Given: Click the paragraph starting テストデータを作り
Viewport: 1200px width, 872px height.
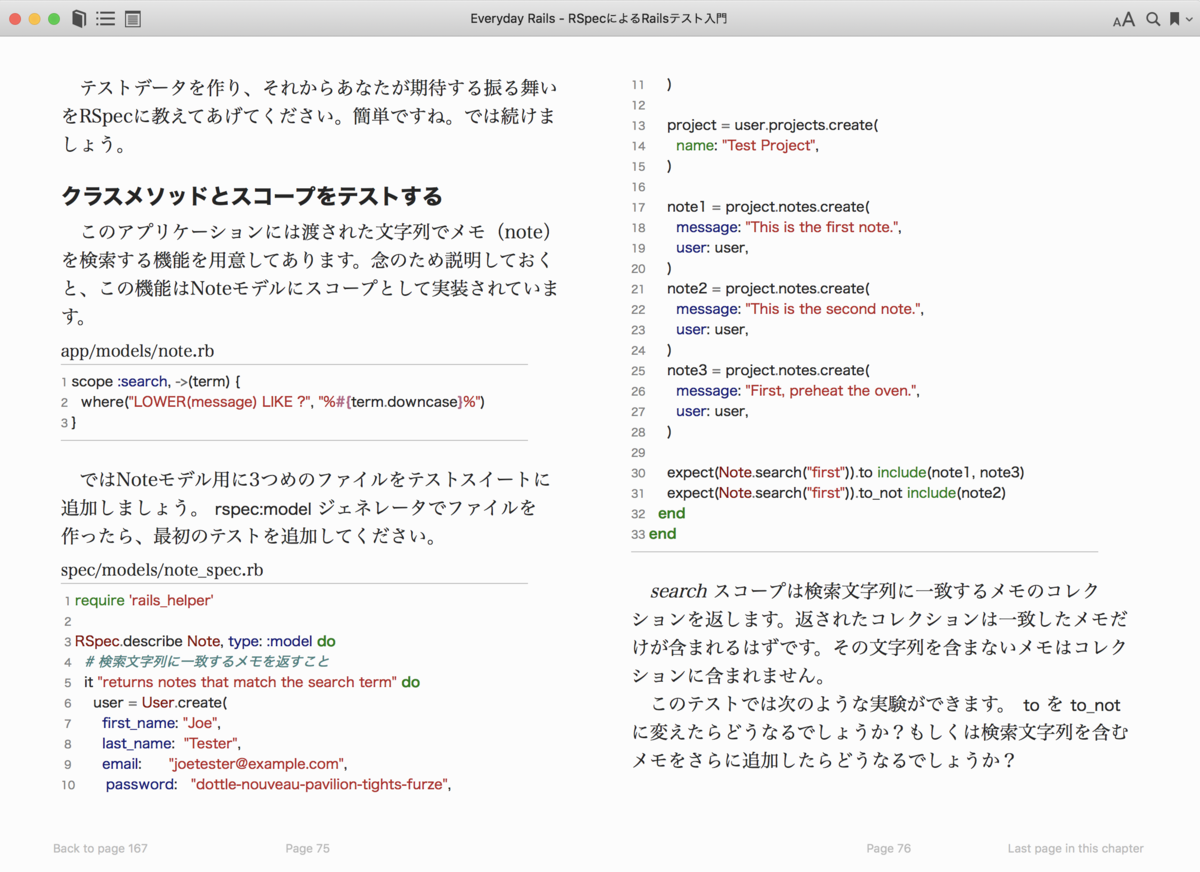Looking at the screenshot, I should (308, 116).
